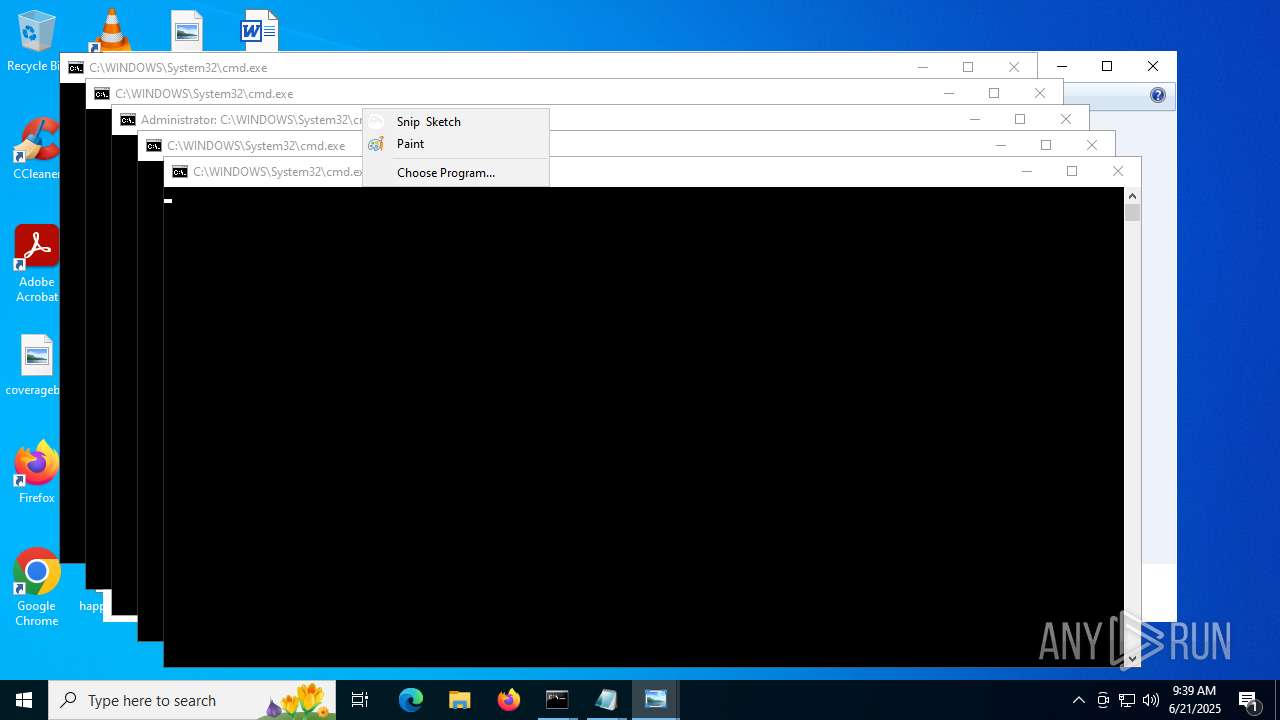The height and width of the screenshot is (720, 1280).
Task: Open the Word document icon on desktop
Action: 259,31
